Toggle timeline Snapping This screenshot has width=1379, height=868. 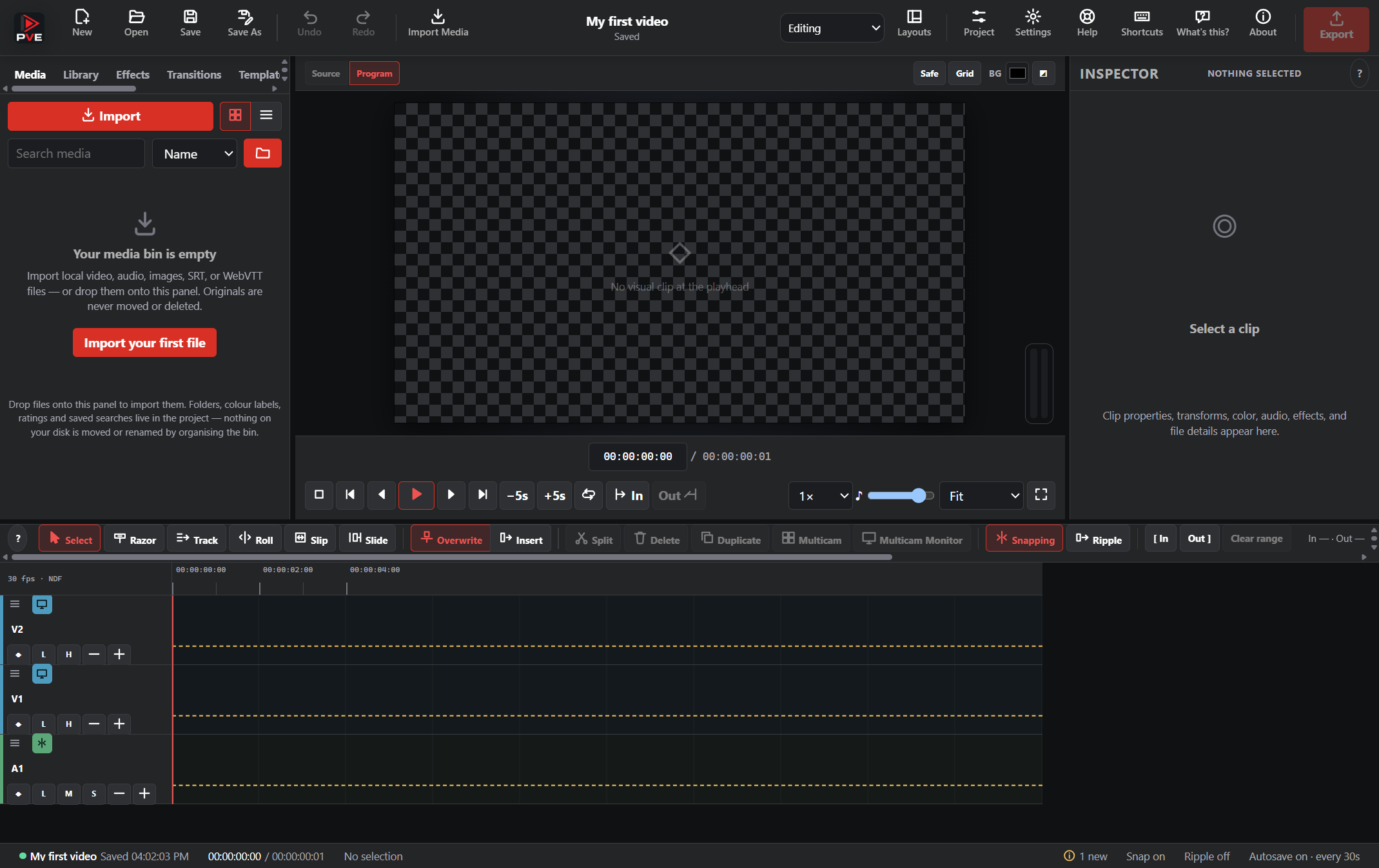coord(1024,539)
